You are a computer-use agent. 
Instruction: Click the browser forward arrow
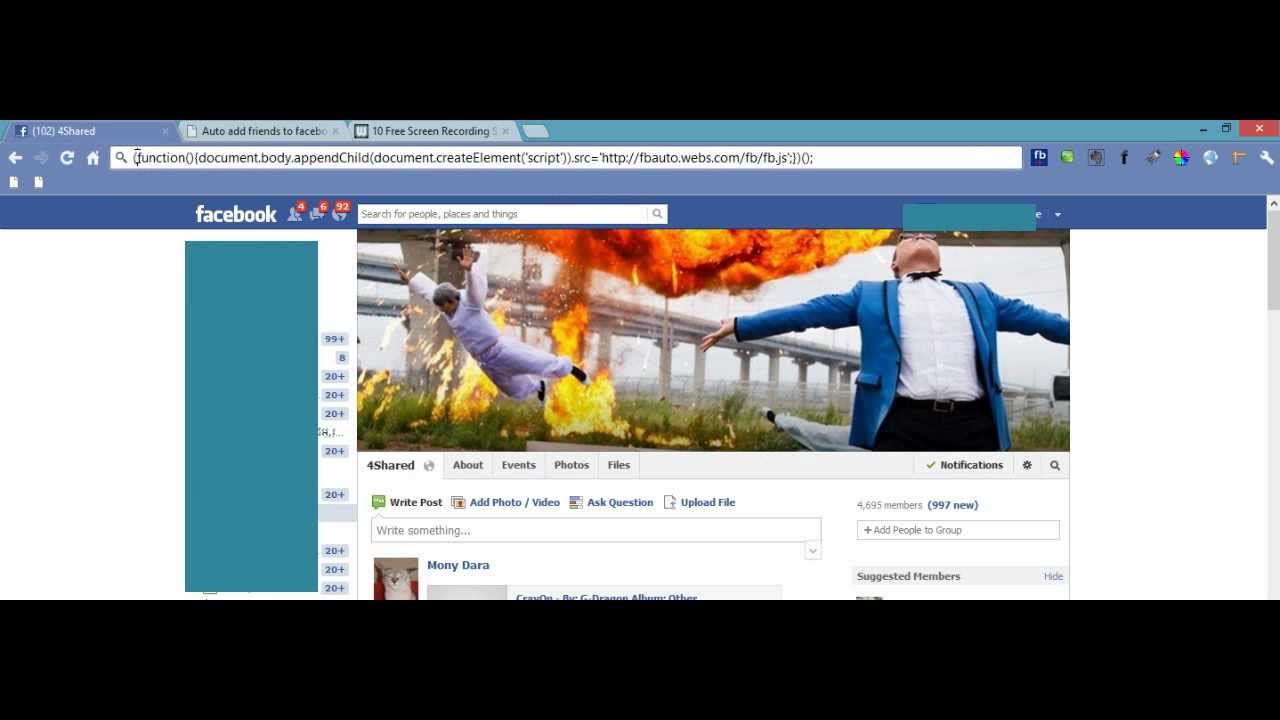[41, 158]
